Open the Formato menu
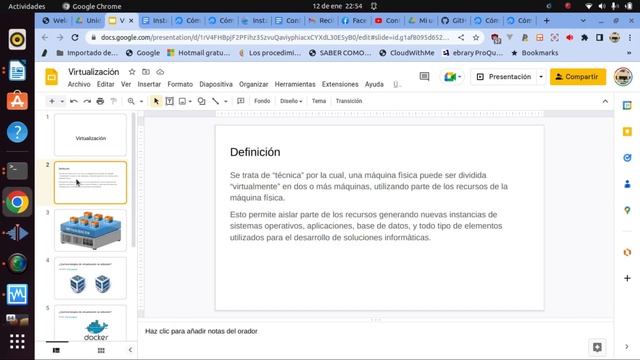The width and height of the screenshot is (640, 360). pos(180,84)
